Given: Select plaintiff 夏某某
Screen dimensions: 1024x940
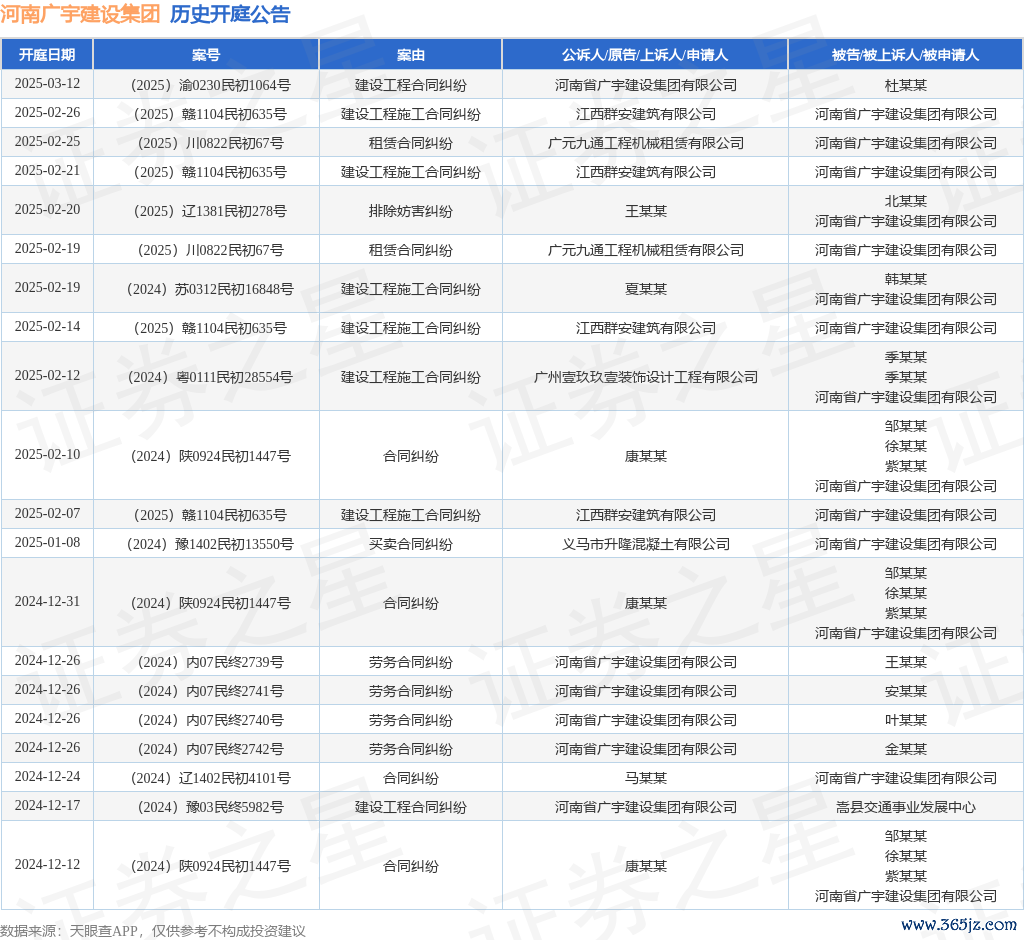Looking at the screenshot, I should coord(645,289).
